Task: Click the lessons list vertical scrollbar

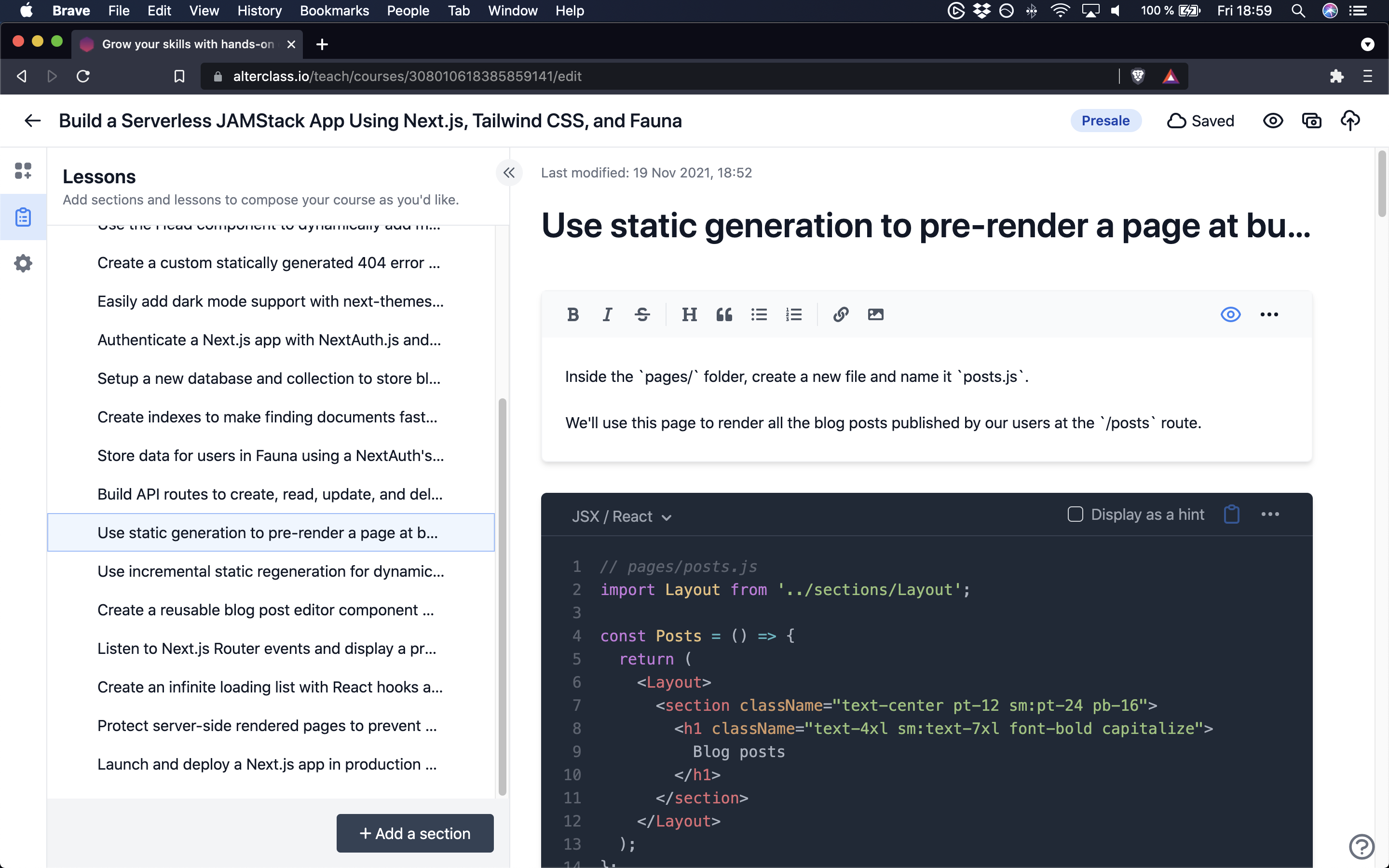Action: [x=502, y=597]
